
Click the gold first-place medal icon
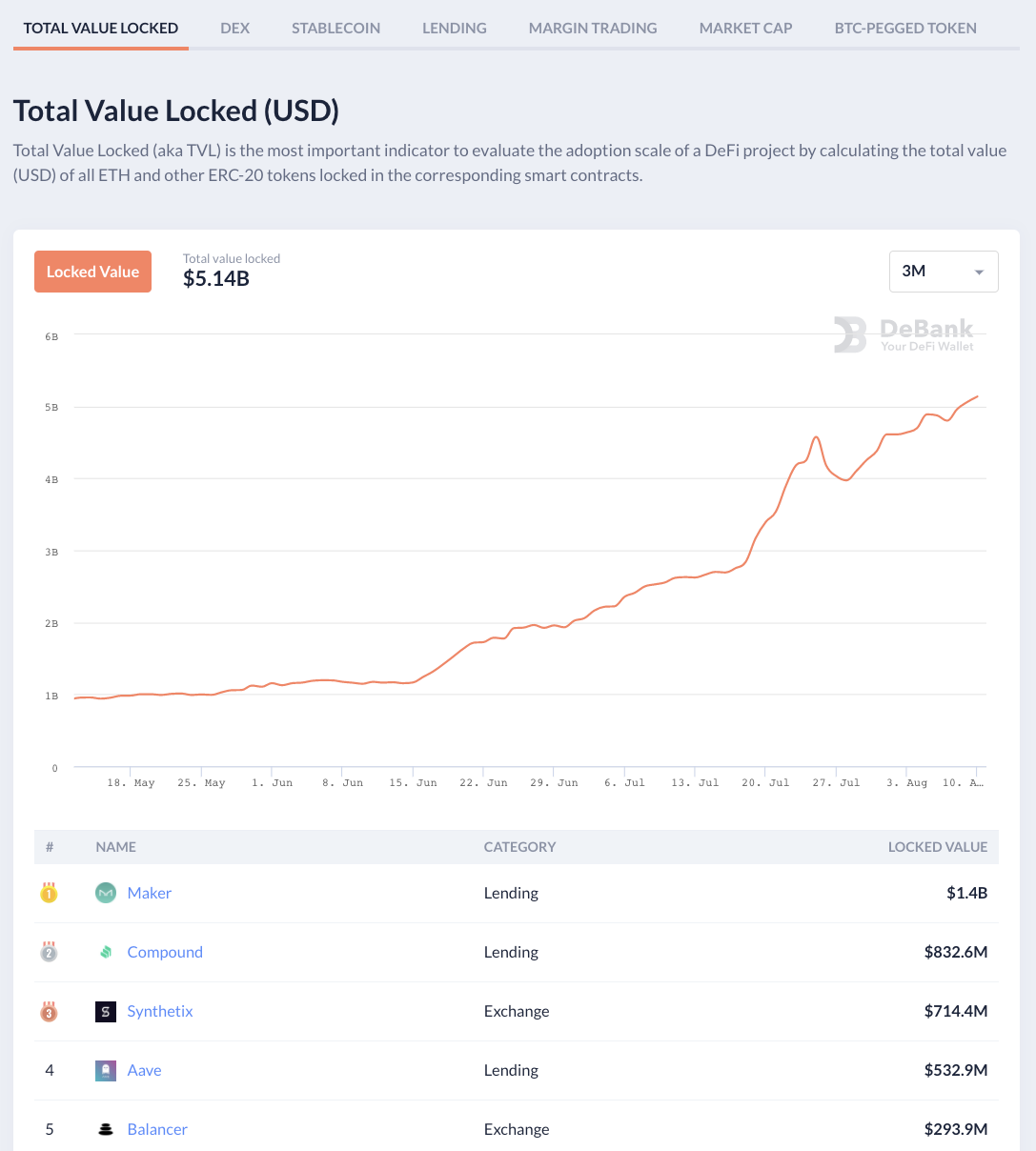(49, 893)
